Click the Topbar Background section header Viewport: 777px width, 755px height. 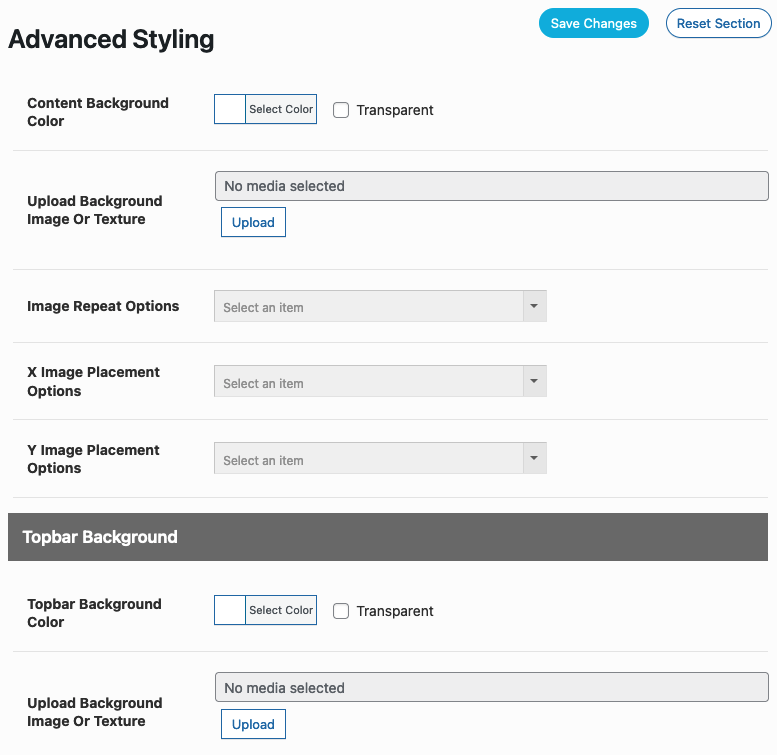click(388, 537)
